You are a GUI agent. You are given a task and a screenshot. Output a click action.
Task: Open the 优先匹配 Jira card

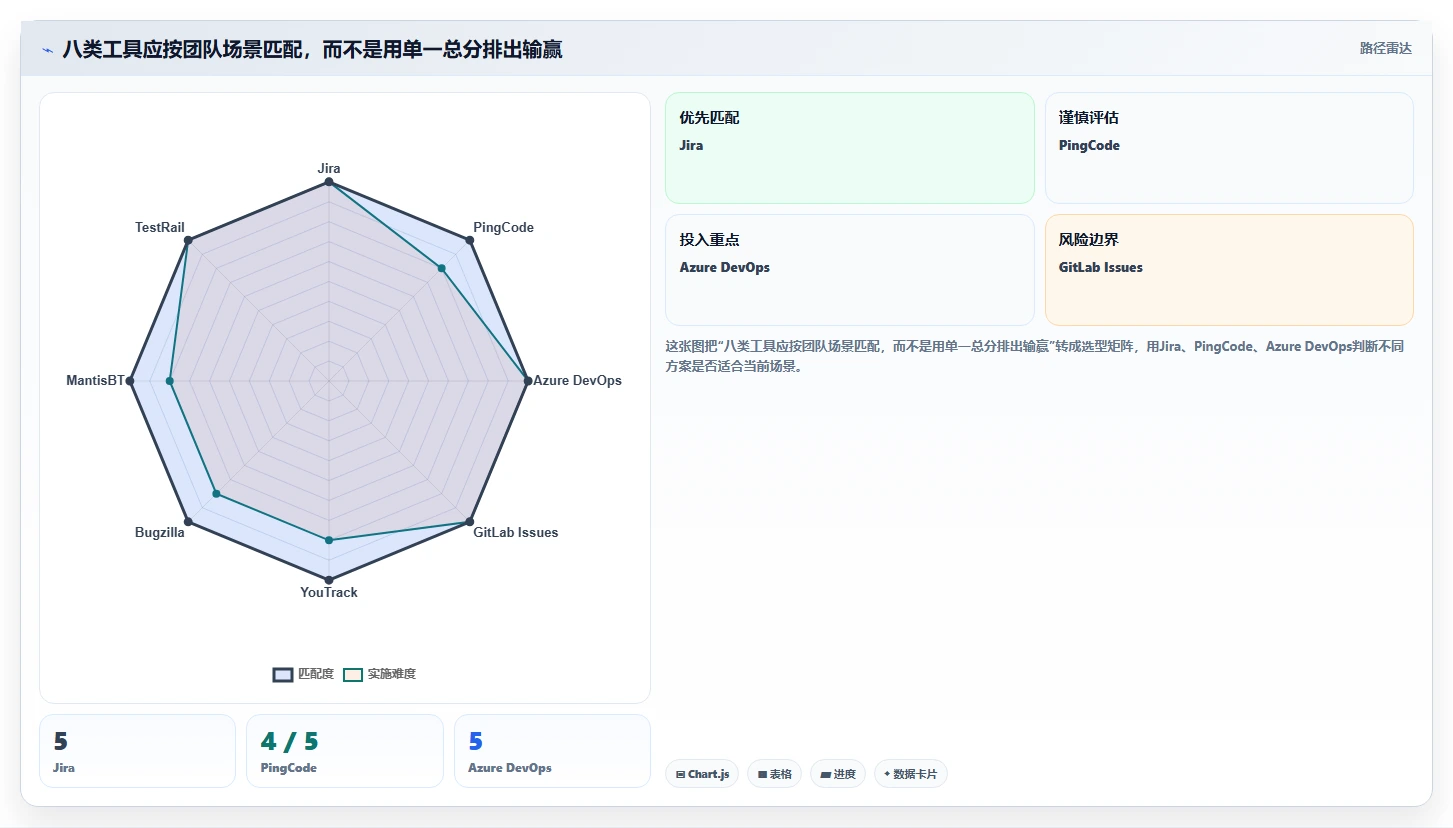pyautogui.click(x=849, y=148)
